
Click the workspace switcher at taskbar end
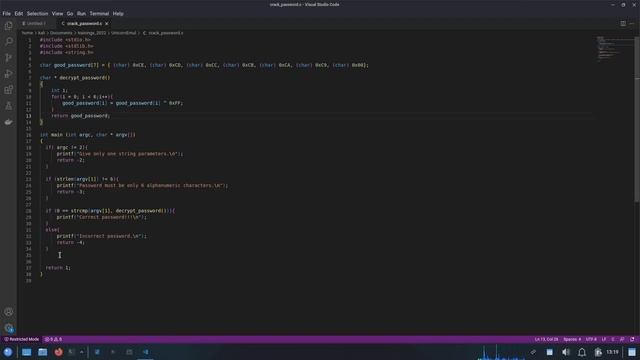point(631,352)
